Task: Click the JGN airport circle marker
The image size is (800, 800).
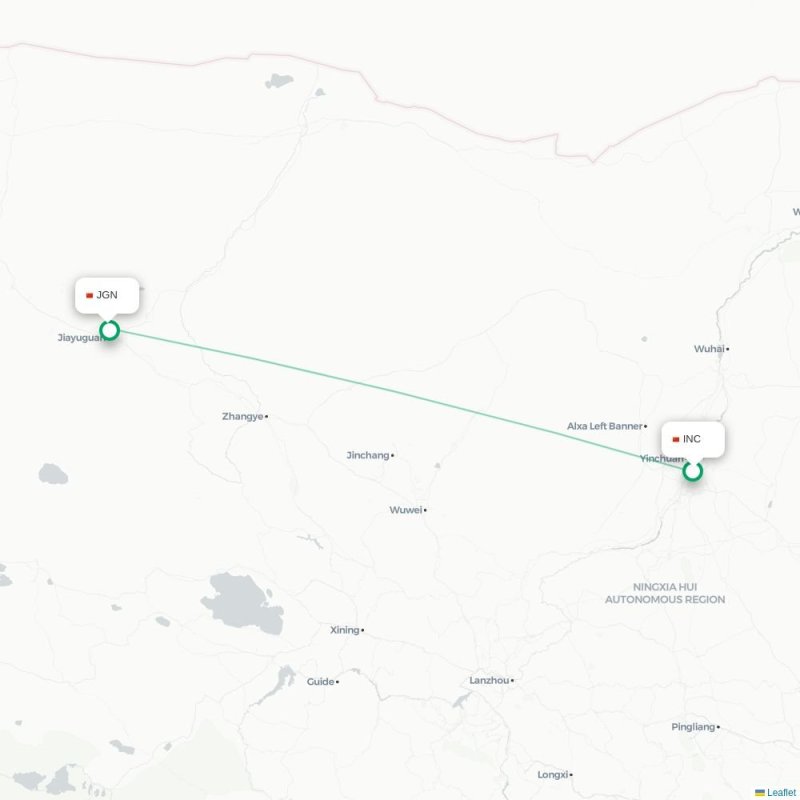Action: [x=110, y=331]
